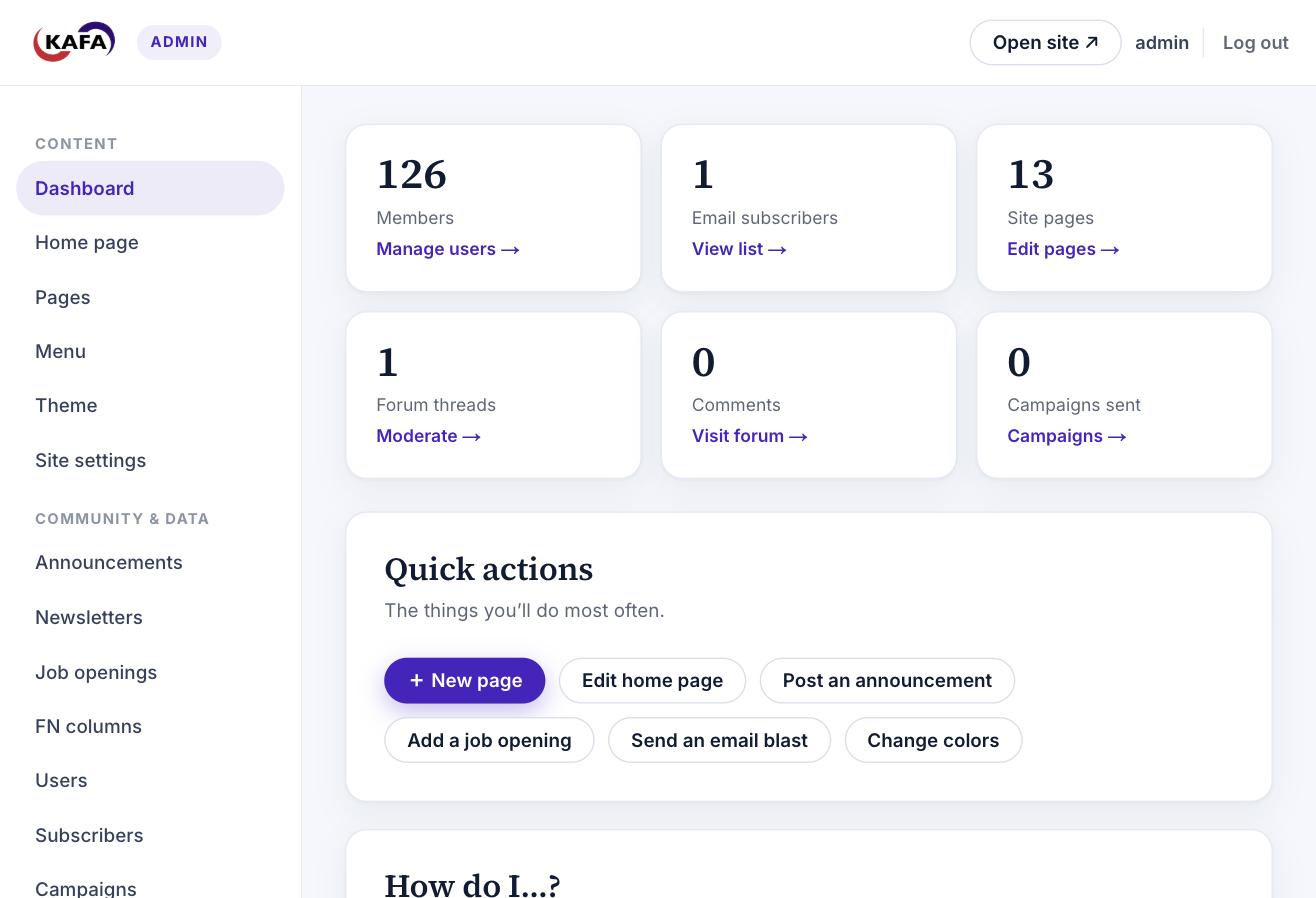Click Change colors quick action
Image resolution: width=1316 pixels, height=898 pixels.
point(933,740)
